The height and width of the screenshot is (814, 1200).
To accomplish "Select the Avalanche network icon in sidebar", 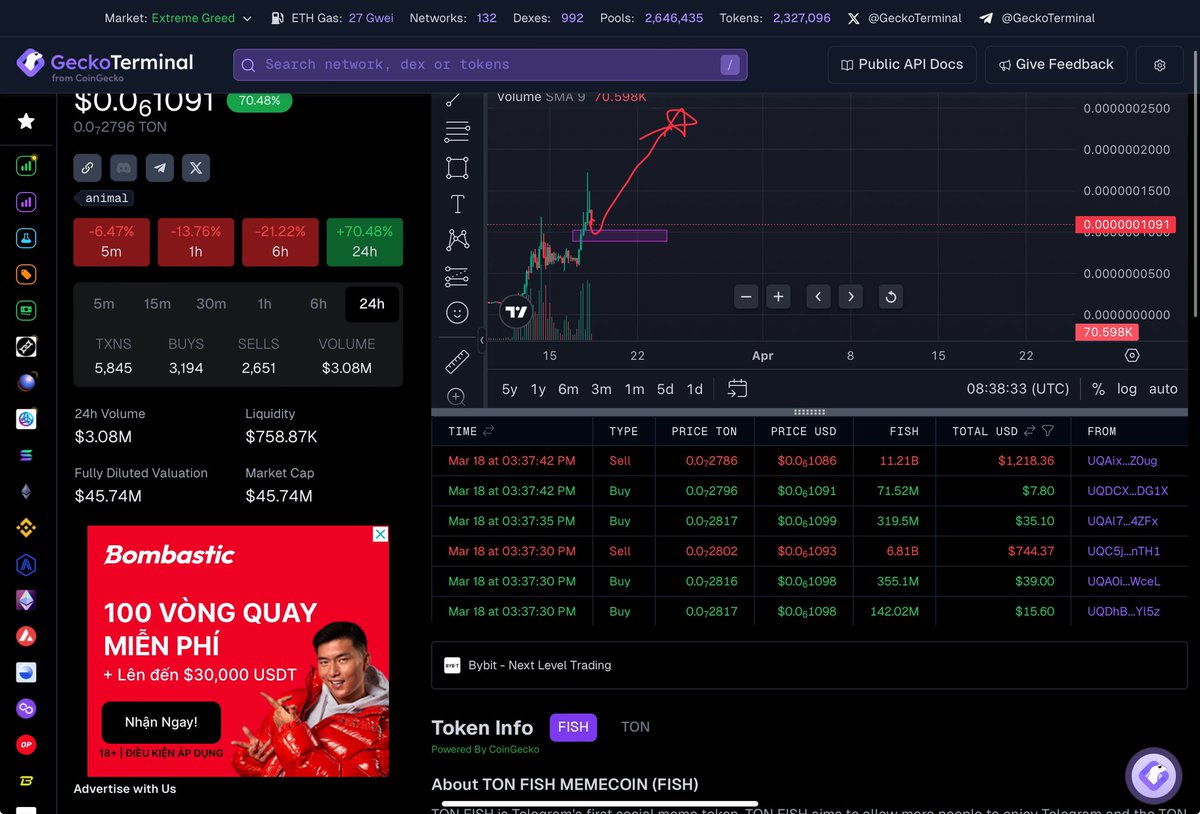I will [26, 636].
